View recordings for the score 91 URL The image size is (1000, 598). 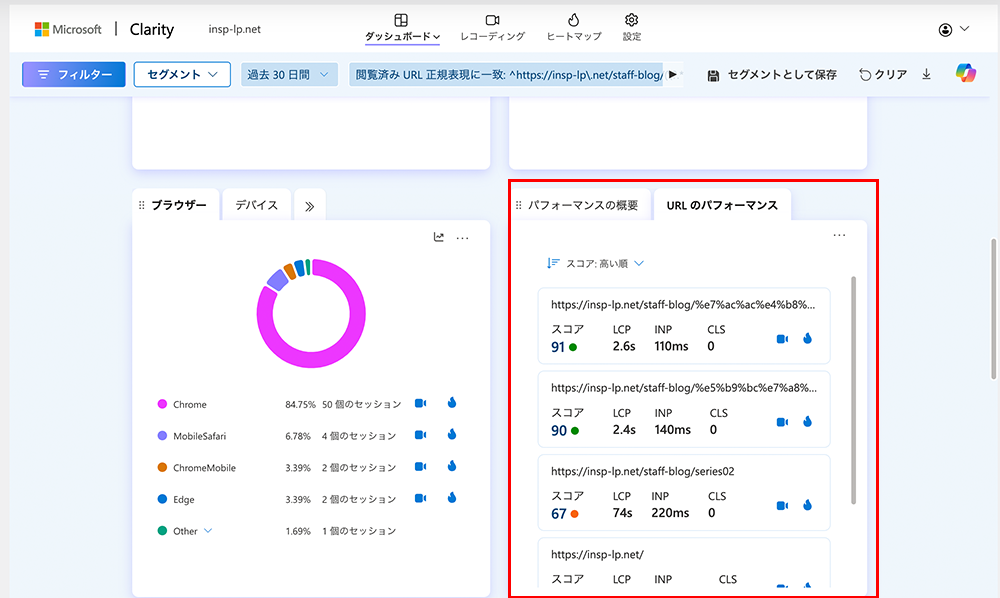coord(782,339)
